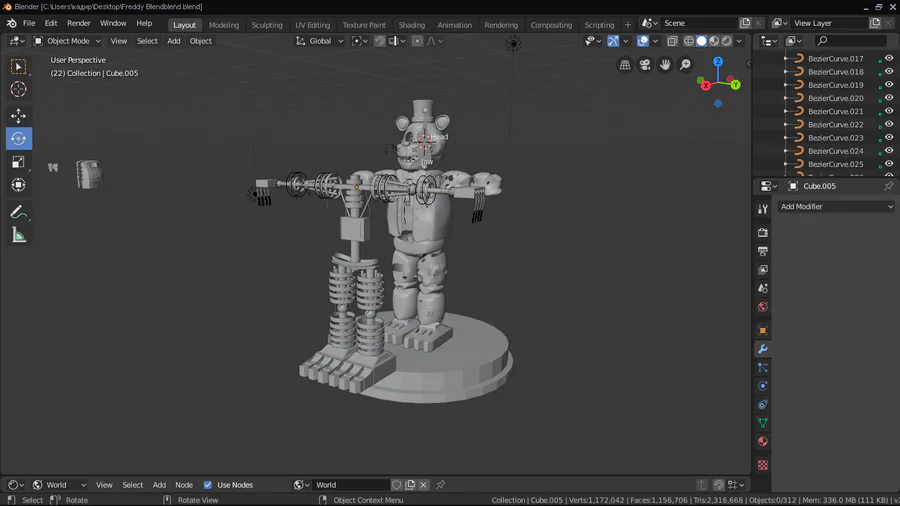This screenshot has width=900, height=506.
Task: Open the Add Modifier dropdown
Action: (836, 207)
